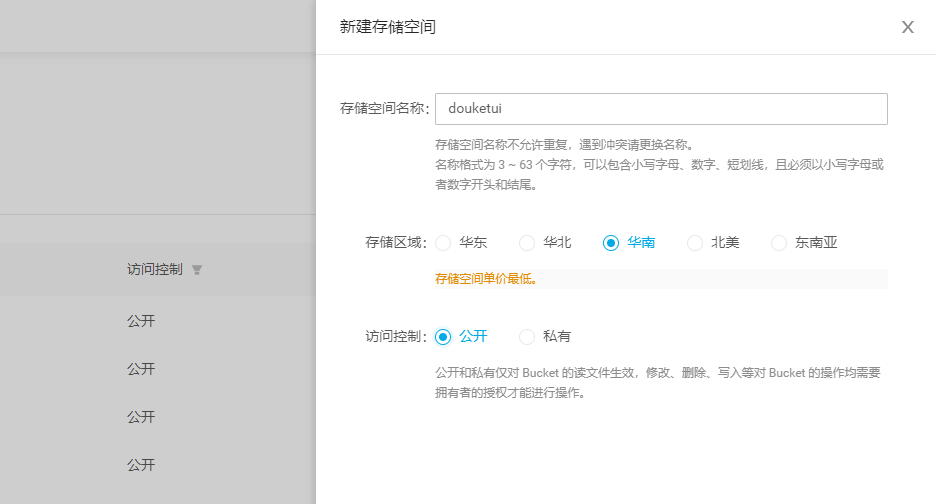
Task: Click the third 公开 table row
Action: pos(141,417)
